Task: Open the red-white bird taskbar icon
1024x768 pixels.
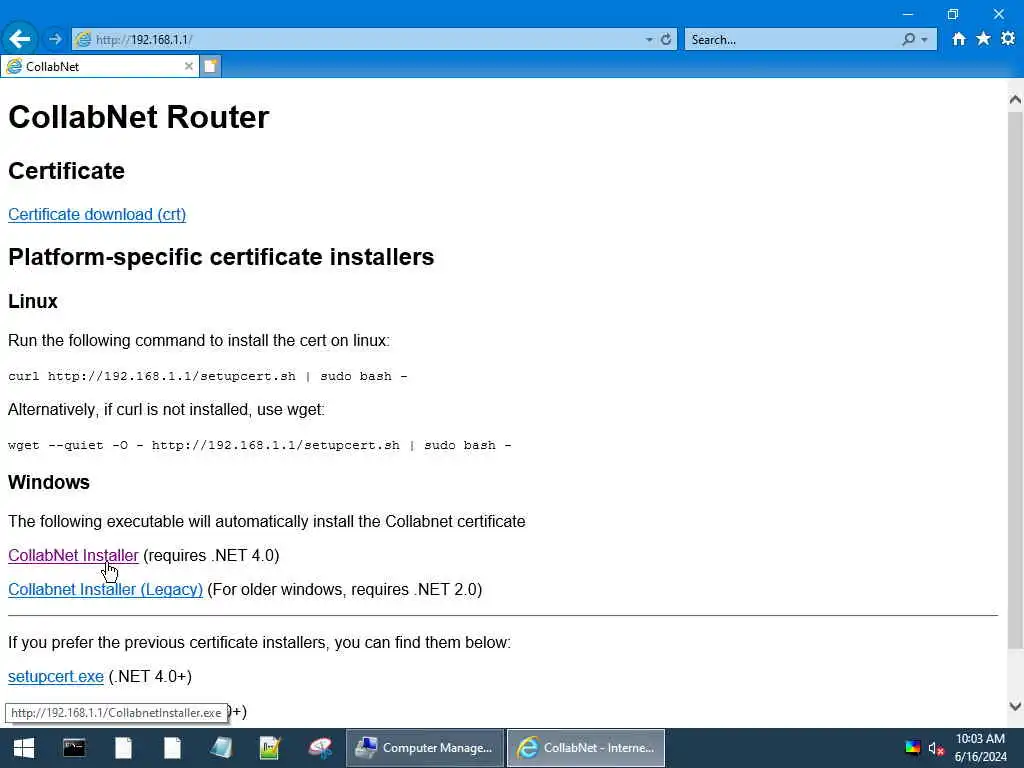Action: click(x=319, y=748)
